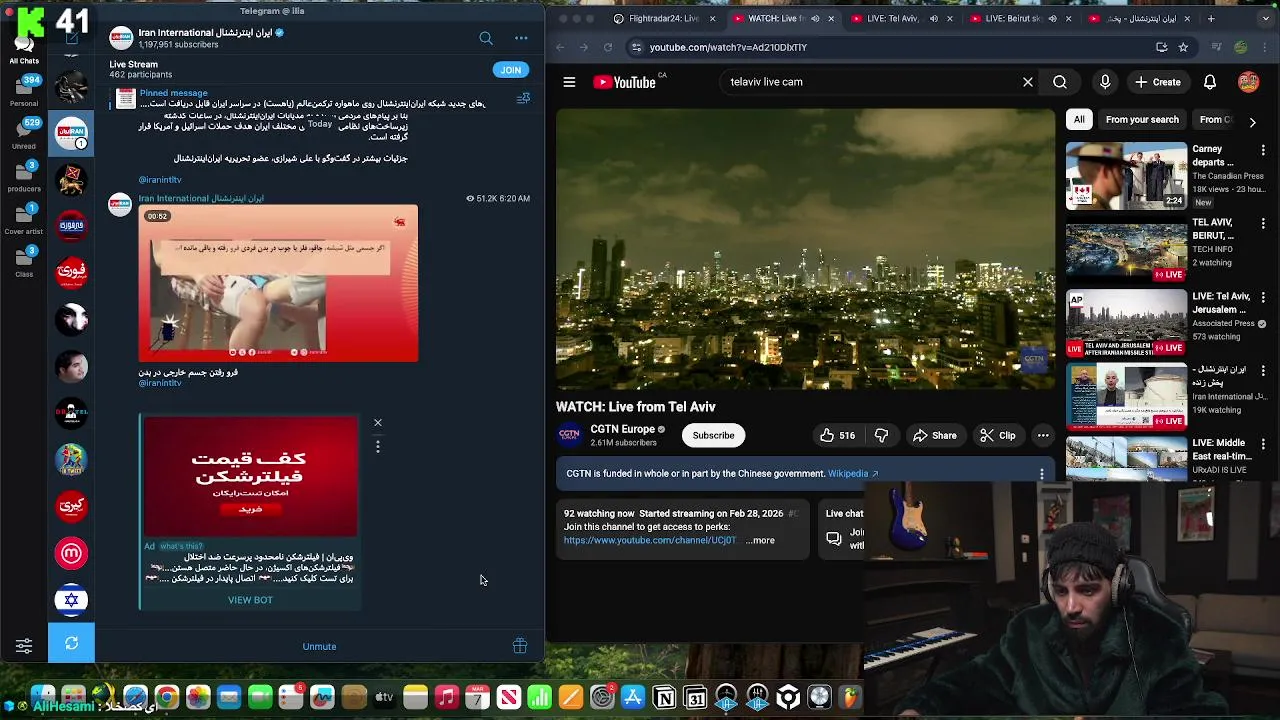
Task: Join the Telegram Live Stream
Action: (x=510, y=70)
